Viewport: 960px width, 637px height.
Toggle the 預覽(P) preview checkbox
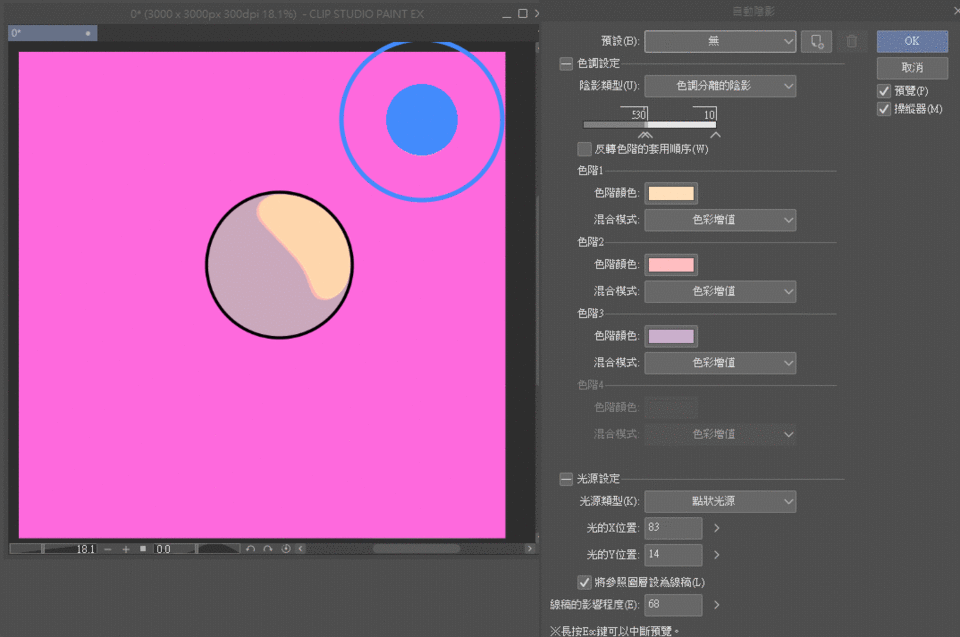point(884,91)
